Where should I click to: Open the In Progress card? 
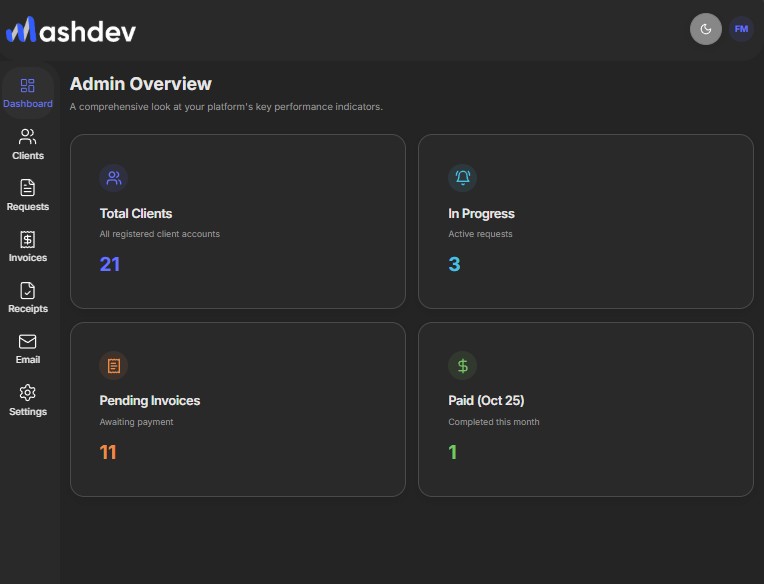585,221
